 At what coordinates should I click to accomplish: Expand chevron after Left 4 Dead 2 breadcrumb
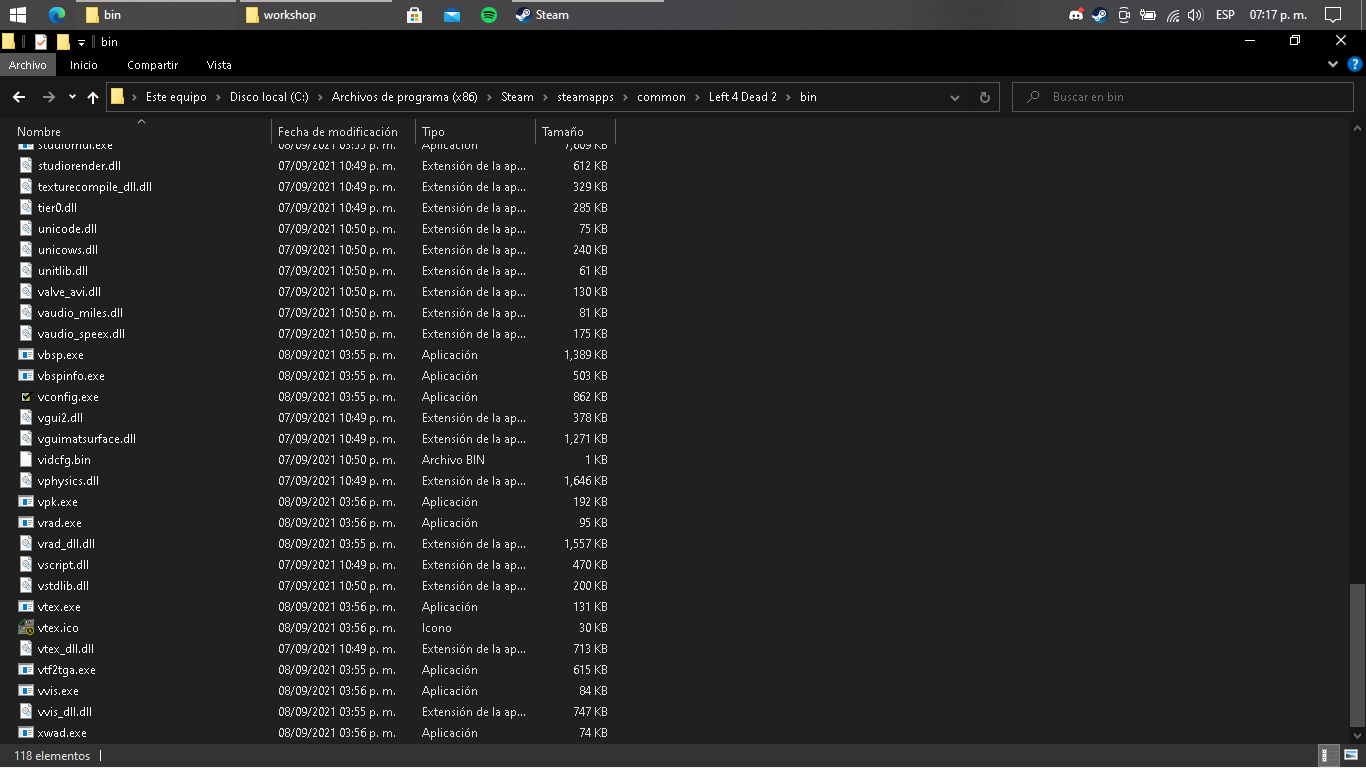[x=789, y=97]
